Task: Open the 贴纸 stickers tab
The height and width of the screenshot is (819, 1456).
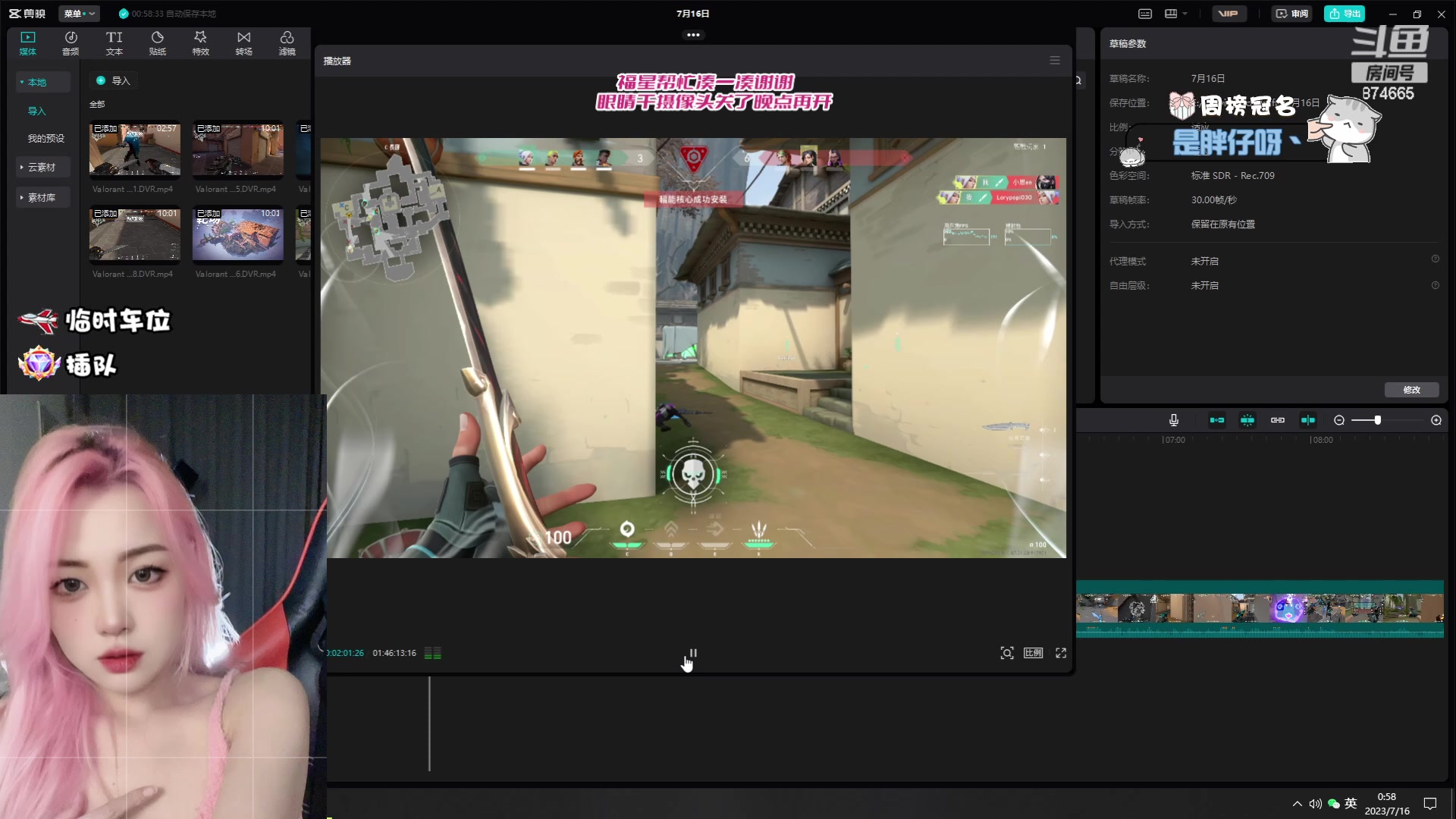Action: click(157, 43)
